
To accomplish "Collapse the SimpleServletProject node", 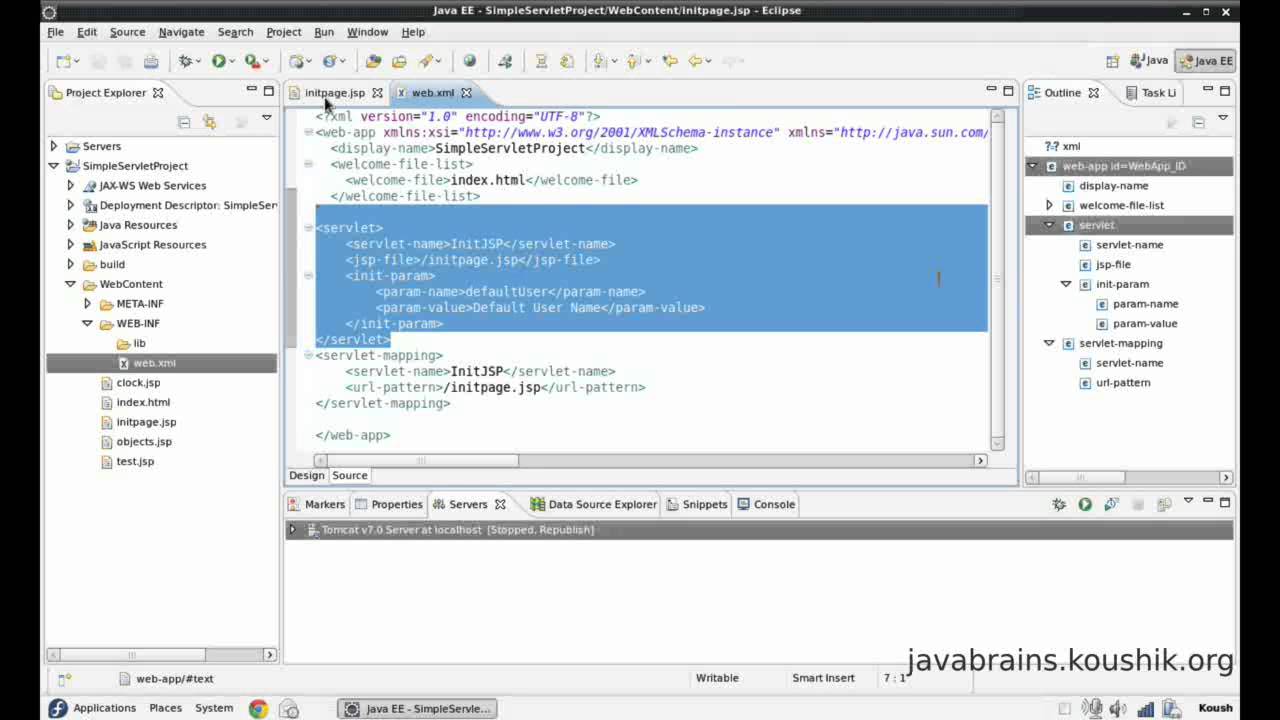I will [54, 166].
